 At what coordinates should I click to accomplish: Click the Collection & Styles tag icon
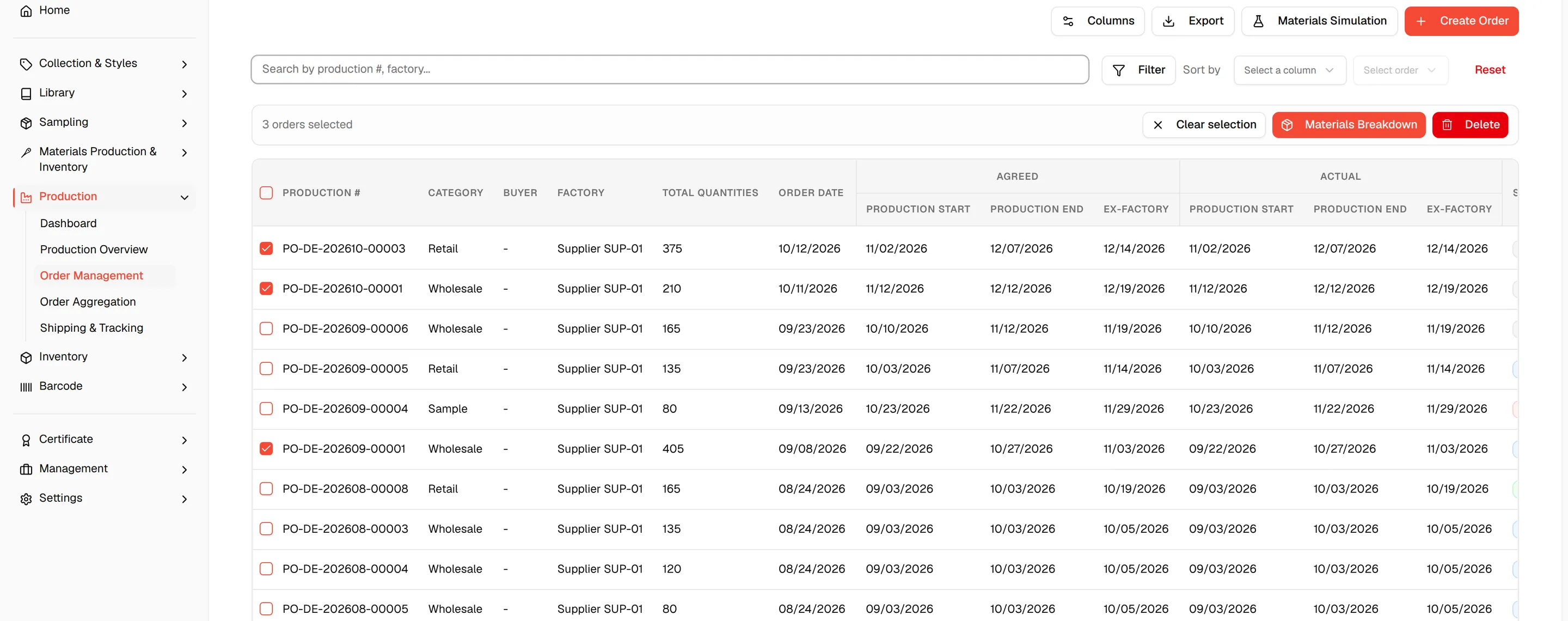click(x=26, y=64)
